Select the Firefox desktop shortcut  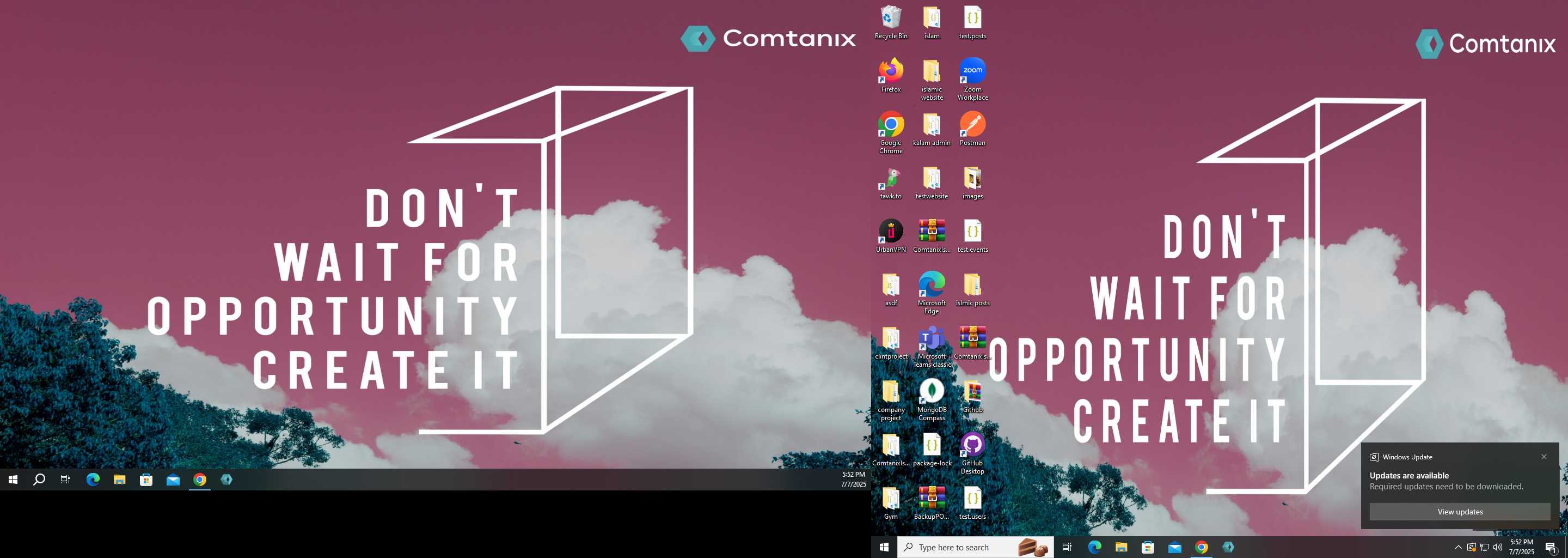point(891,76)
